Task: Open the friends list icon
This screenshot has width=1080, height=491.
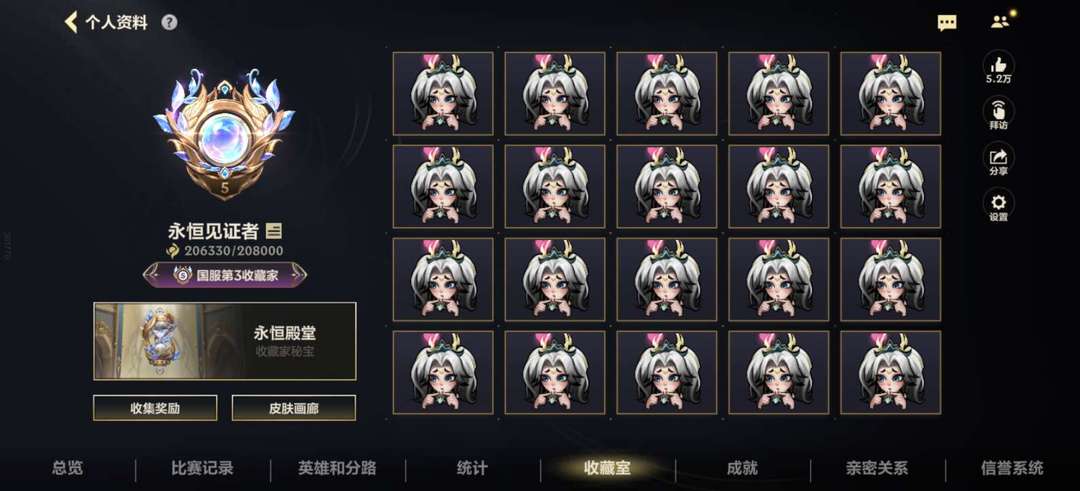Action: coord(1000,21)
